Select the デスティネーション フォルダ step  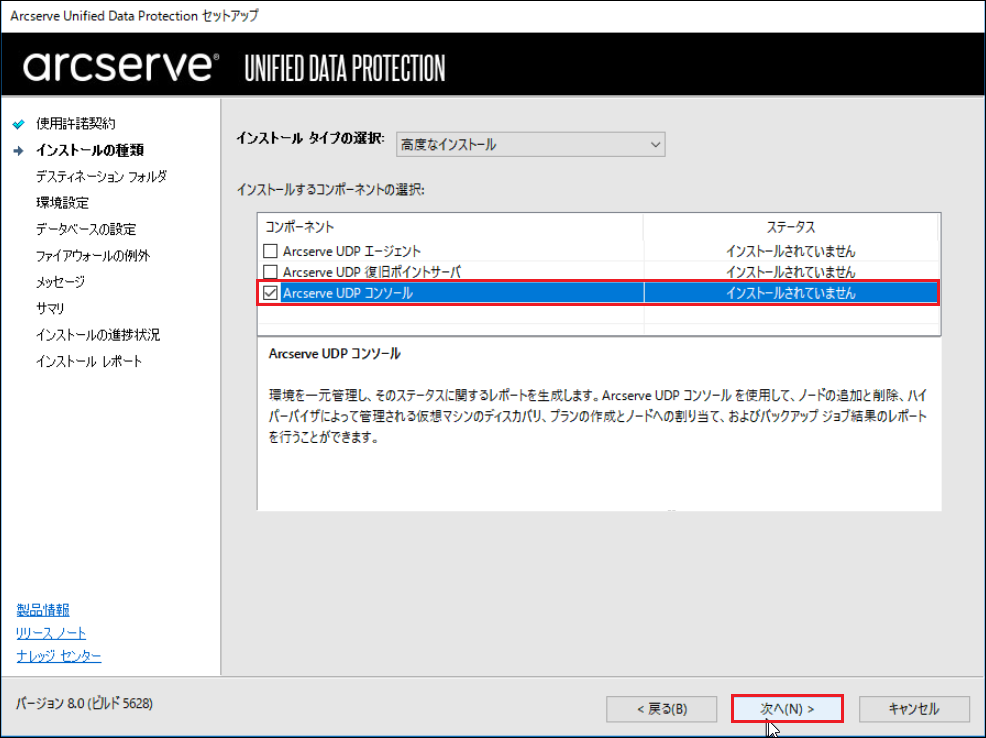click(101, 177)
